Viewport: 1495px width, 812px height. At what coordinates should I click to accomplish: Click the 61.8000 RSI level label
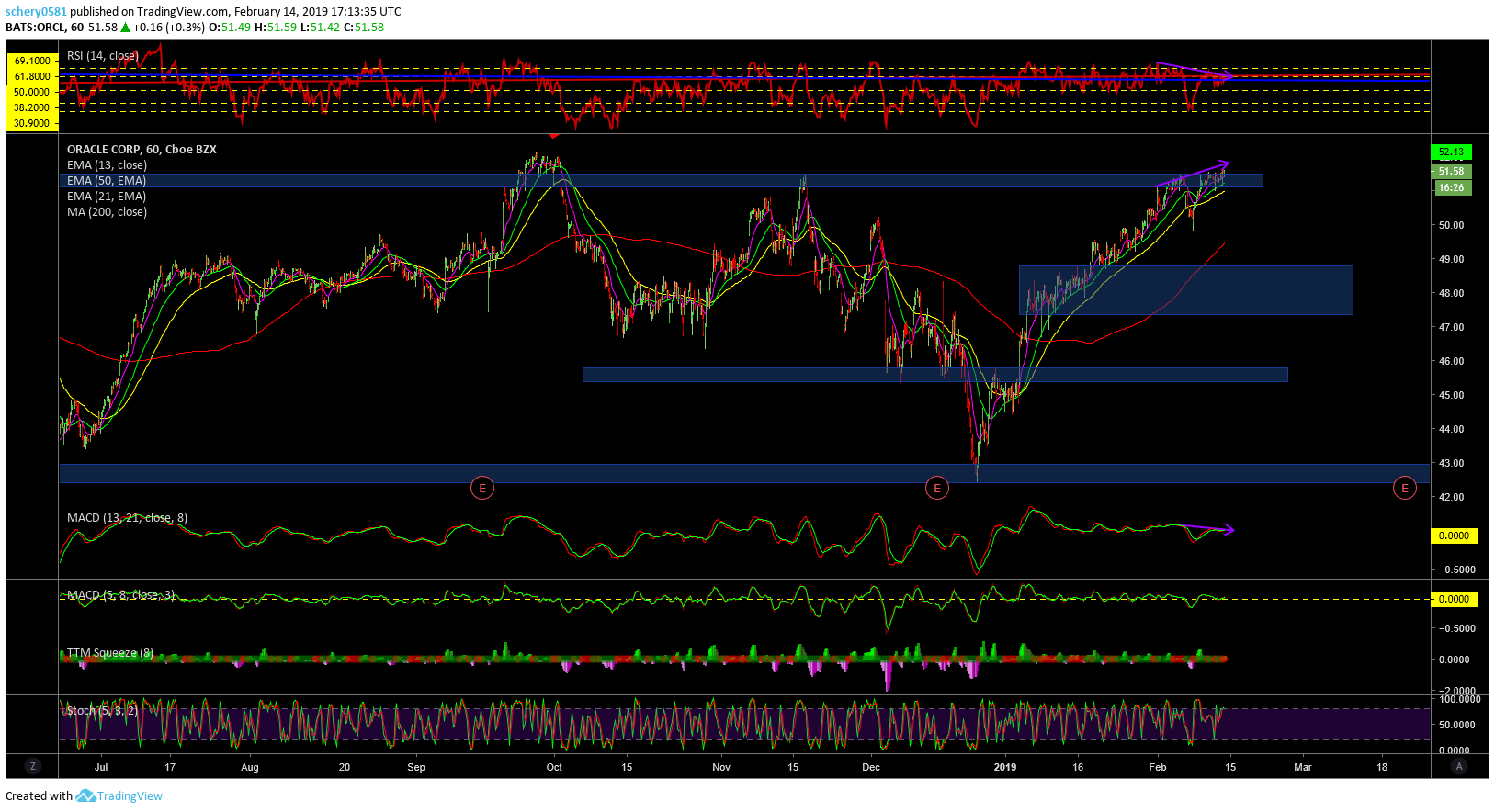click(32, 76)
